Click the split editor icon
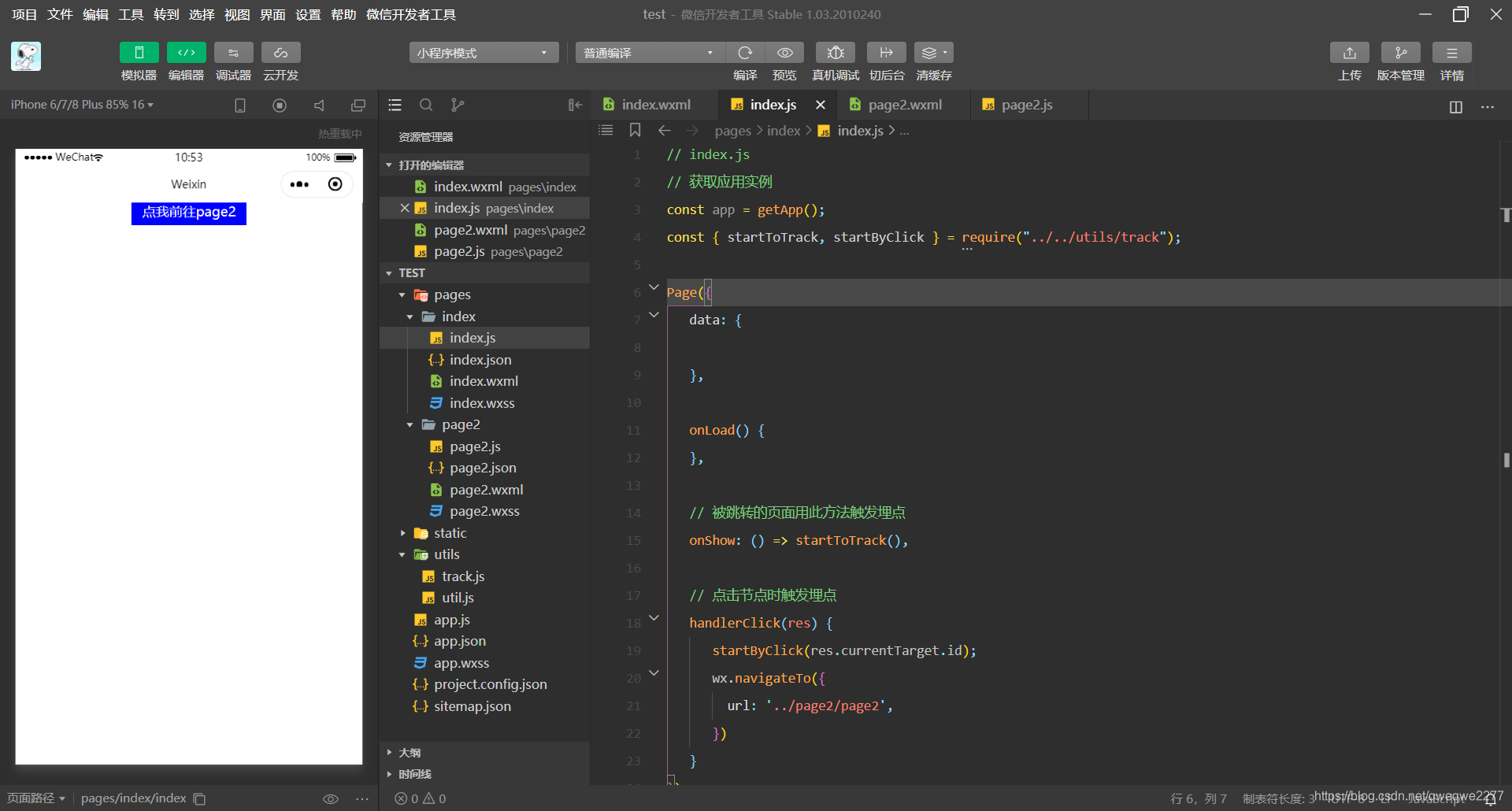 [1456, 107]
